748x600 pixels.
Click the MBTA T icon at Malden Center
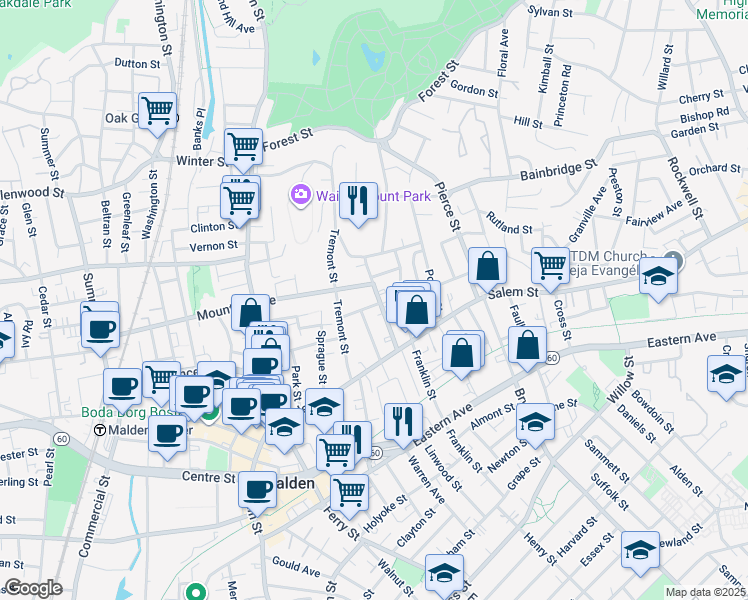(x=100, y=430)
